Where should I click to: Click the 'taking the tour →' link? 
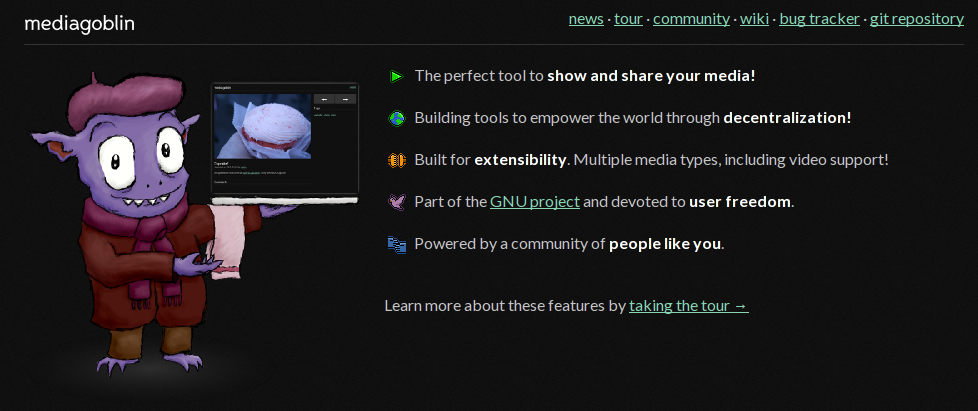[x=689, y=306]
